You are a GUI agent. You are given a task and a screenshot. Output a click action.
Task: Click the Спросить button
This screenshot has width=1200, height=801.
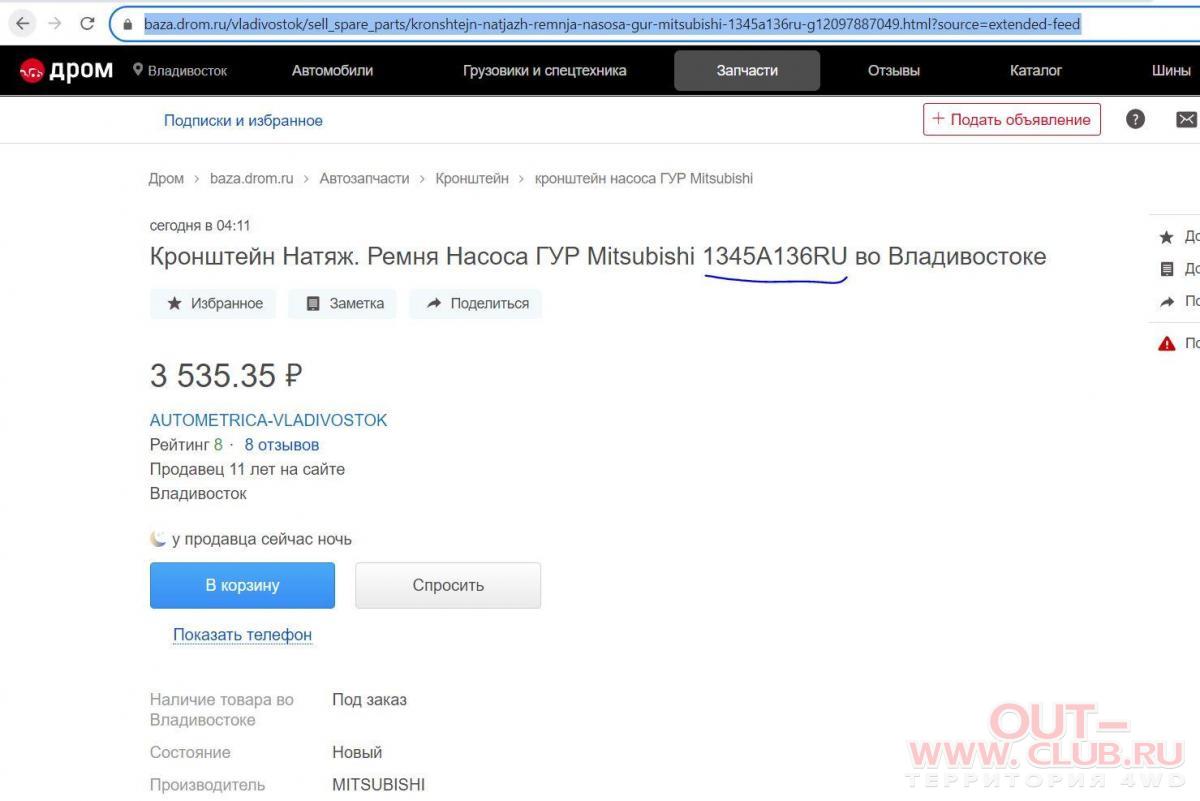tap(448, 585)
